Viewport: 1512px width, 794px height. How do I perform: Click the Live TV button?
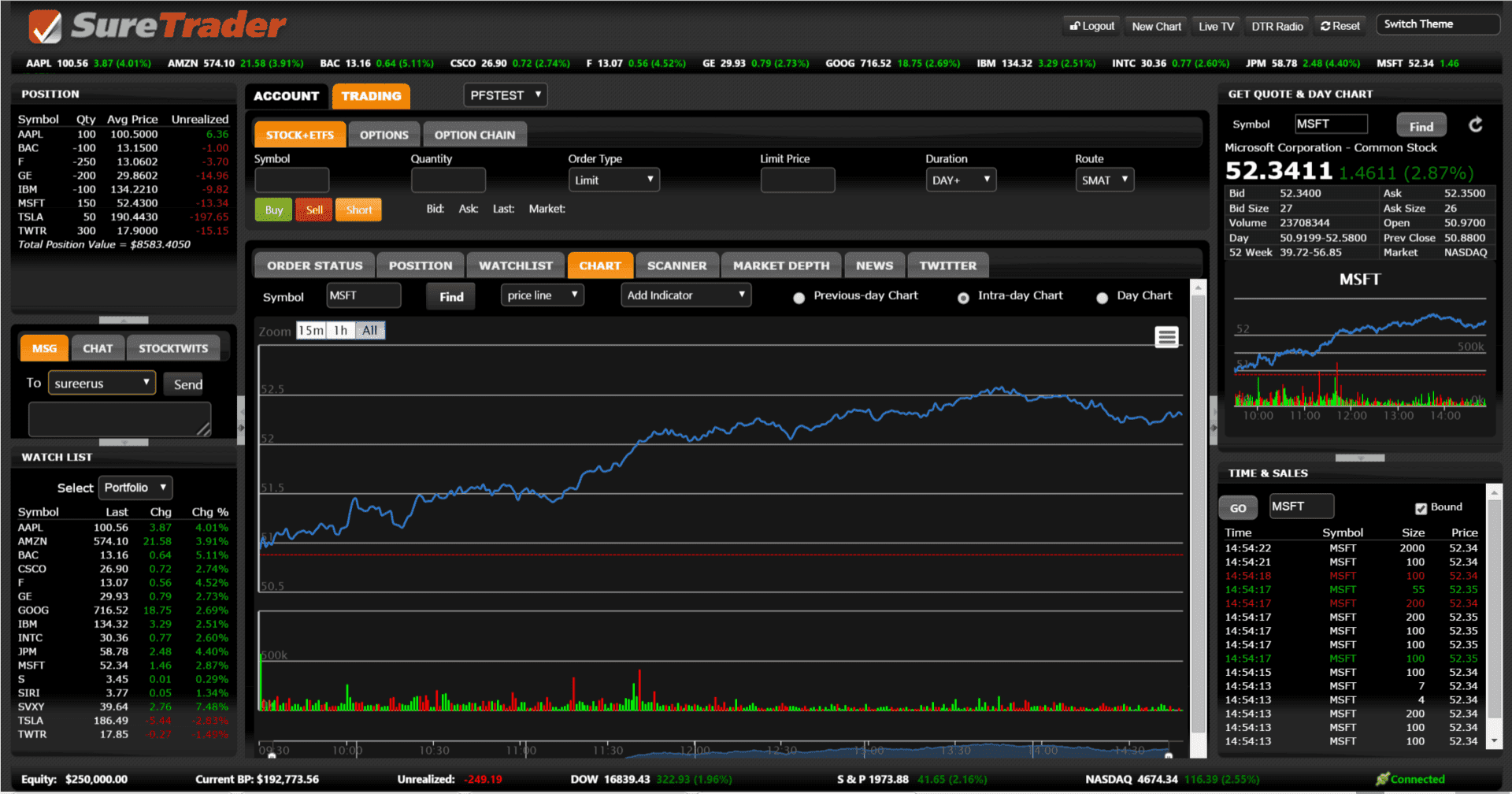[x=1216, y=26]
